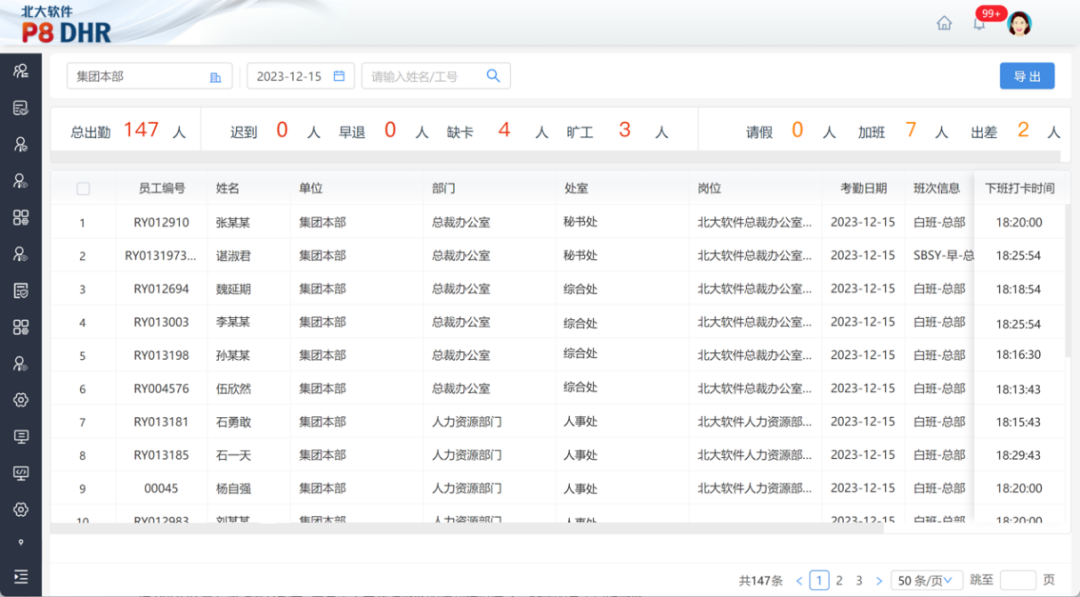Toggle the select-all checkbox in table header
Viewport: 1080px width, 597px height.
[x=83, y=188]
